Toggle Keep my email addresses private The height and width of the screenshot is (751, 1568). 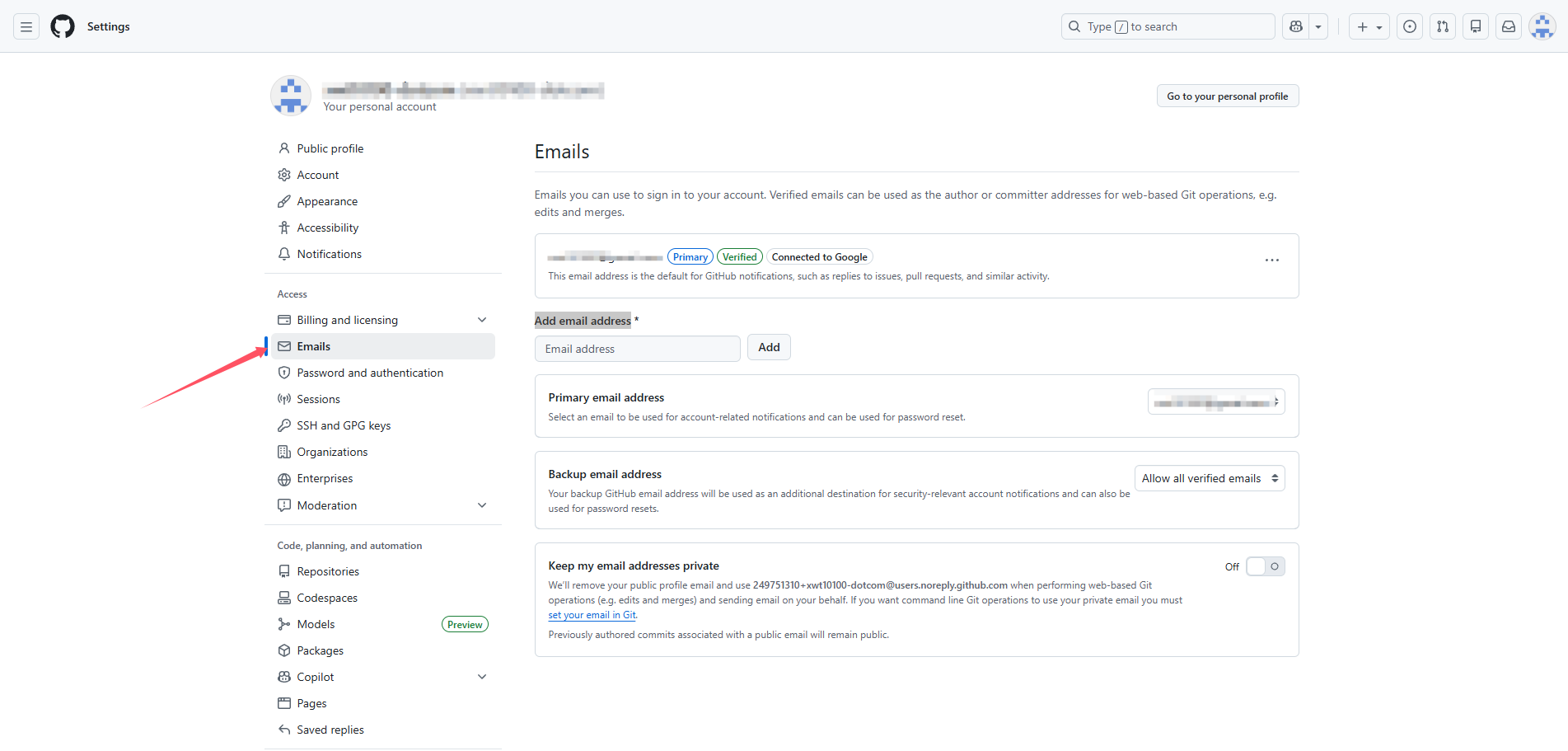(1265, 566)
